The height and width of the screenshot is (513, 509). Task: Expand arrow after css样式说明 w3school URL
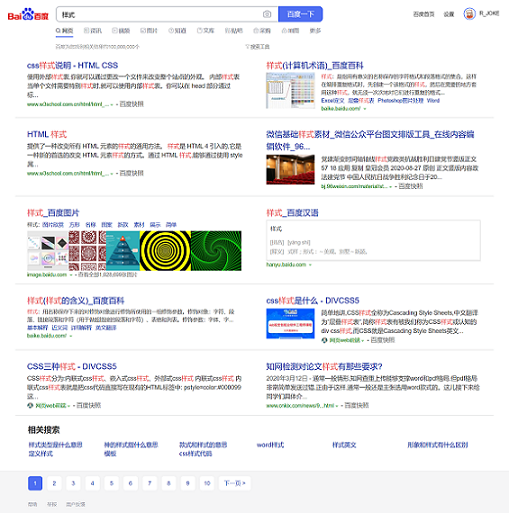112,104
